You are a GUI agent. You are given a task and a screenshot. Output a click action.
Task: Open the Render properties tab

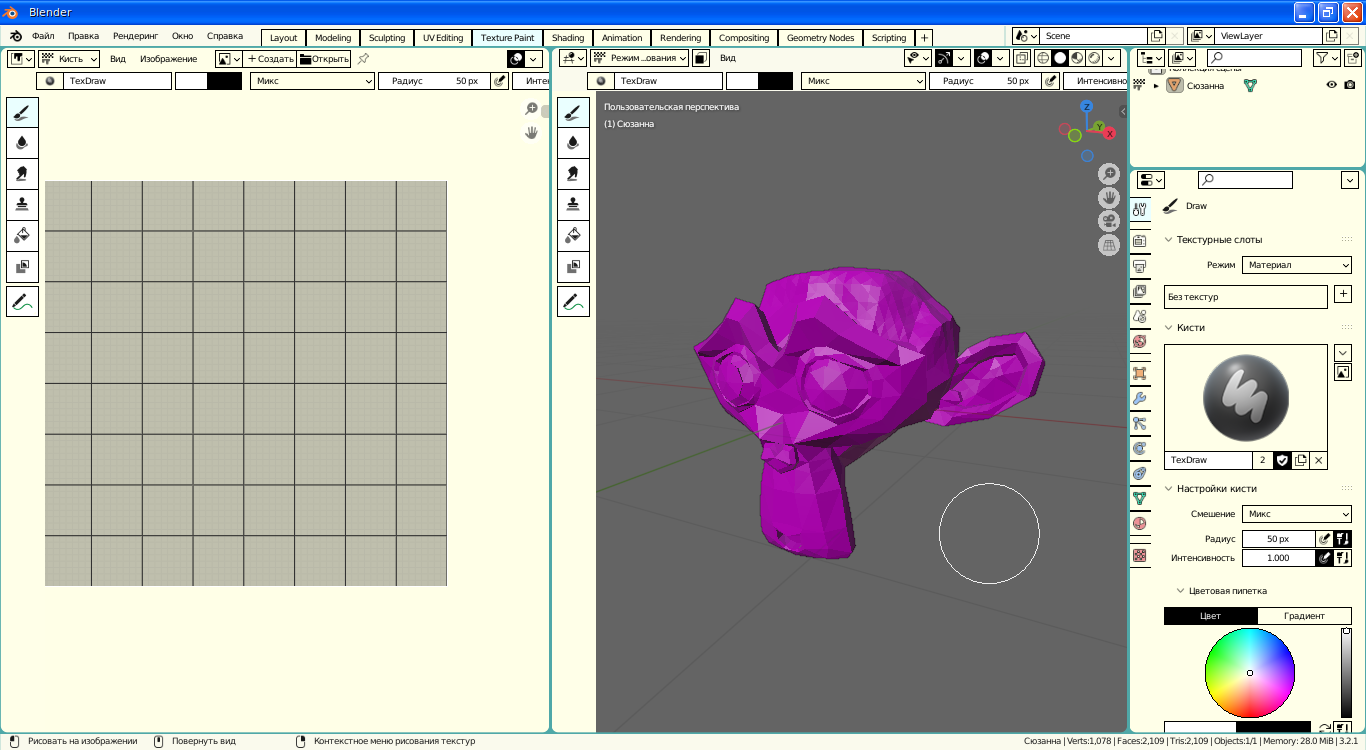point(1139,241)
